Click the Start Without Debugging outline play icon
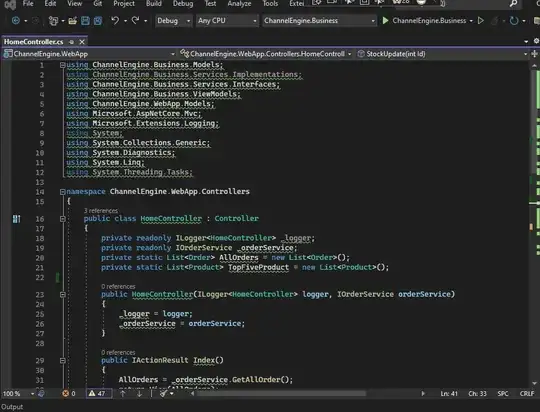This screenshot has width=540, height=412. pos(481,21)
